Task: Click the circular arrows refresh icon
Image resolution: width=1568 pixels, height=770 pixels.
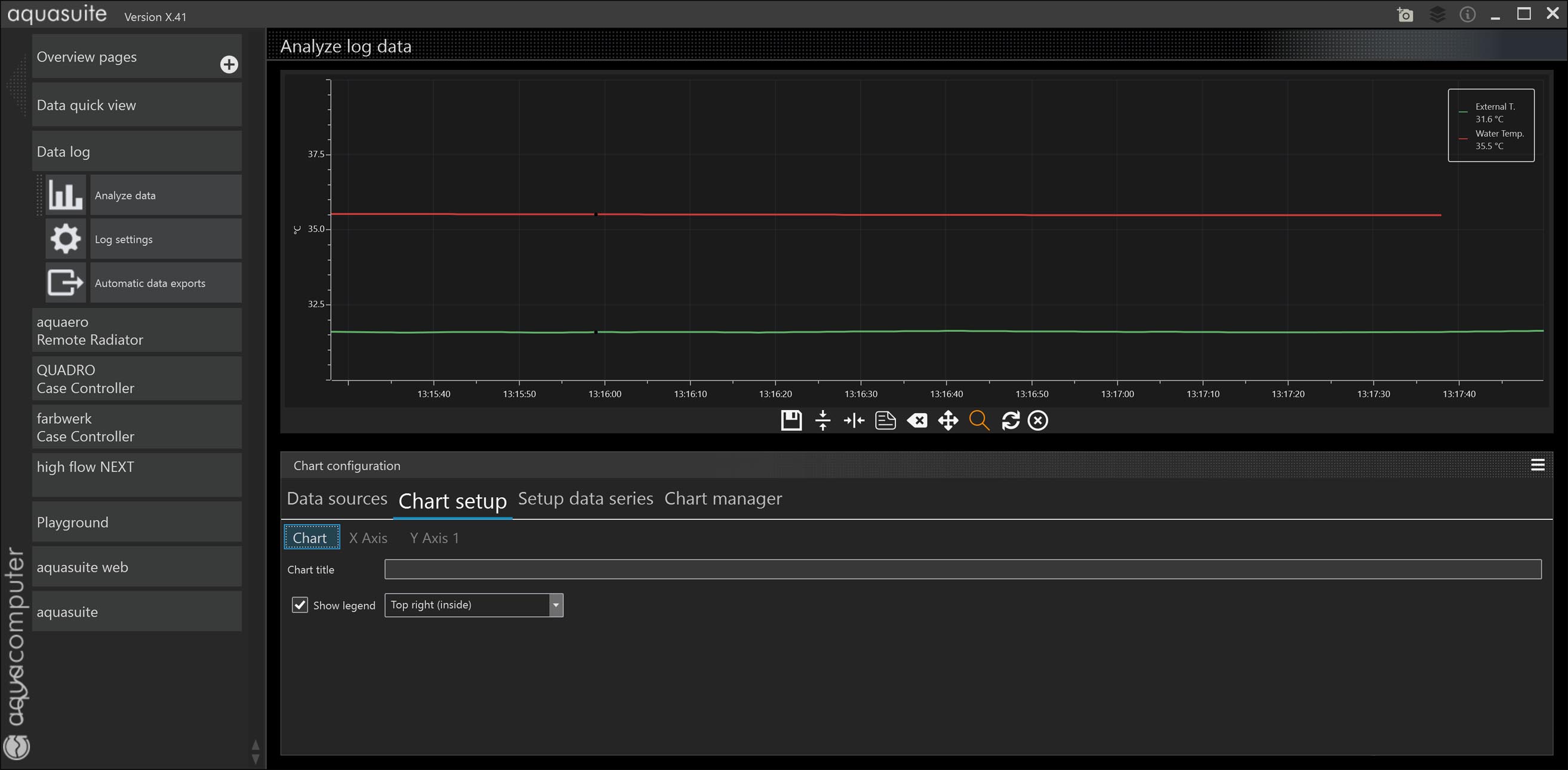Action: pyautogui.click(x=1011, y=420)
